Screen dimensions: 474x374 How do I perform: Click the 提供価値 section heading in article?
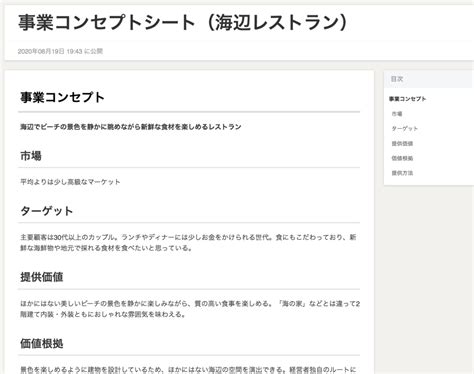42,277
